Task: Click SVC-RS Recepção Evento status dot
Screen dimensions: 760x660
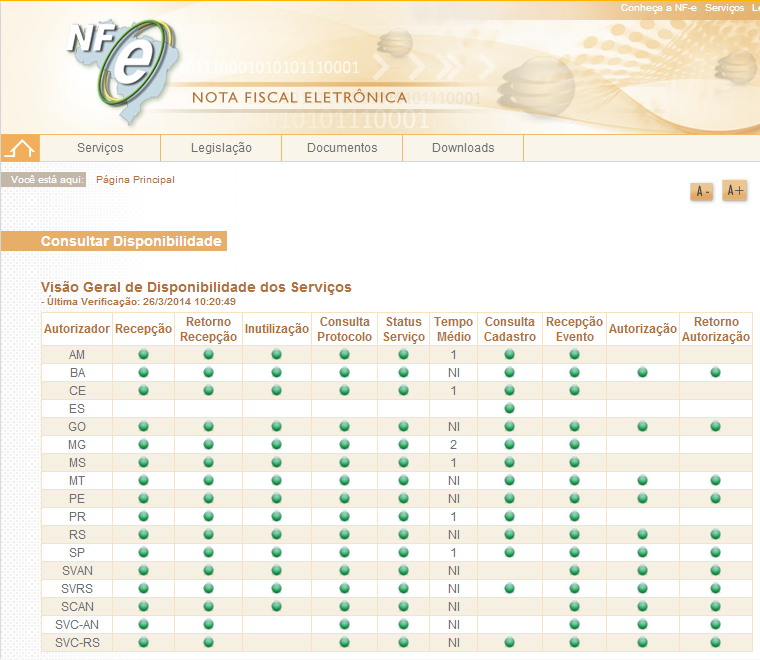Action: [574, 642]
